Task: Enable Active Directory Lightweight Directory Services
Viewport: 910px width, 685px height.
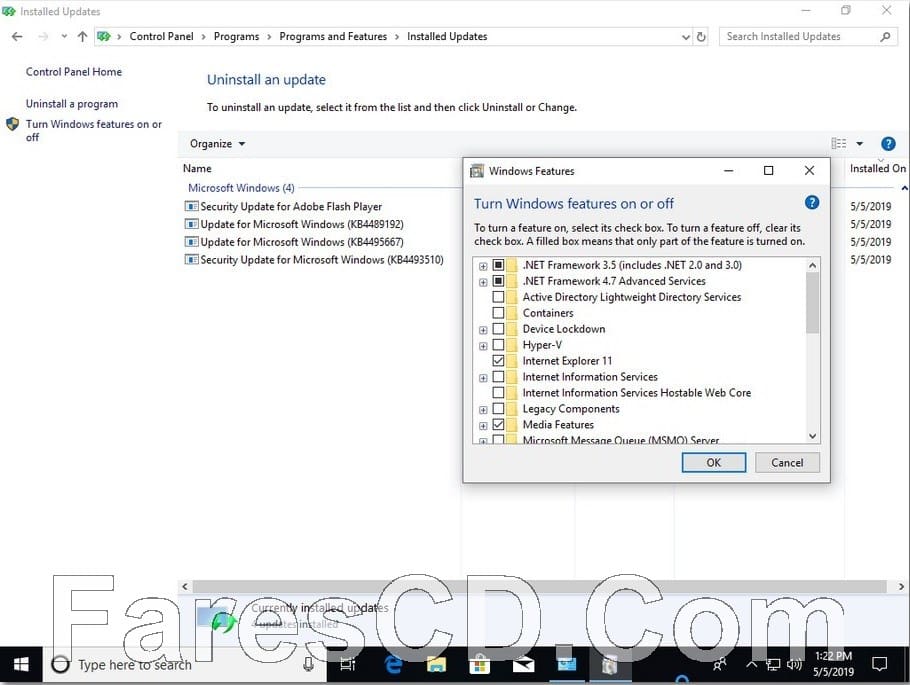Action: 498,297
